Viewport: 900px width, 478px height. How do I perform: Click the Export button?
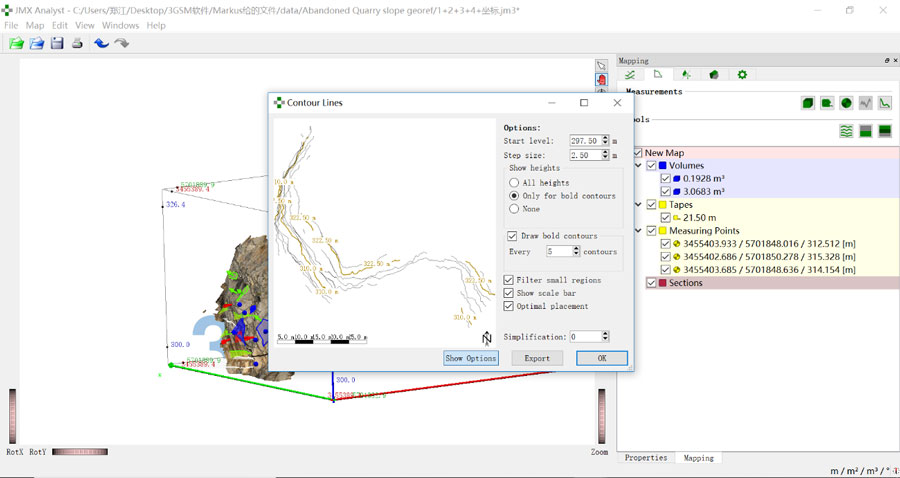click(537, 358)
